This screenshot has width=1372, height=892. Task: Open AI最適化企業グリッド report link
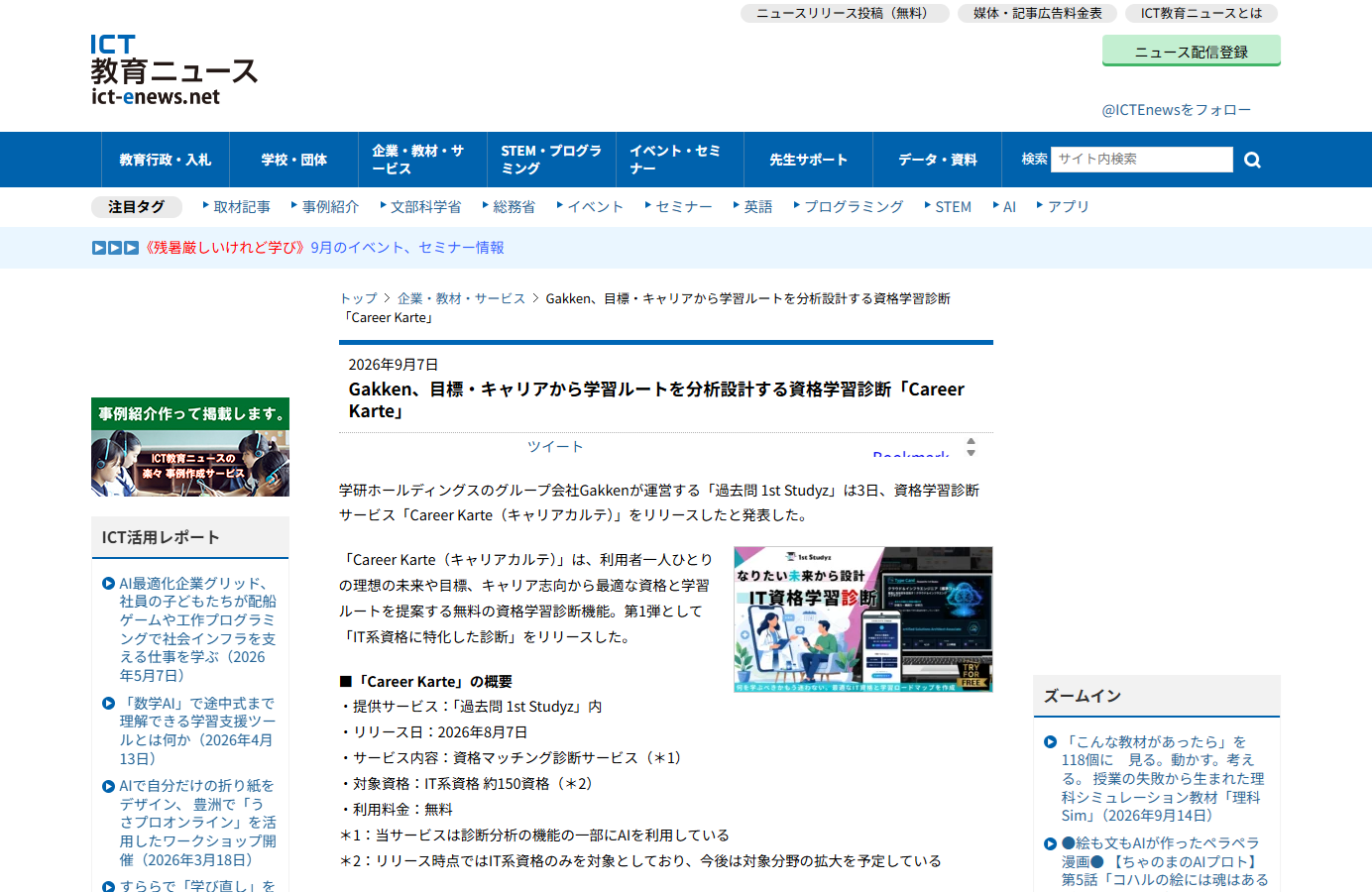(x=197, y=629)
